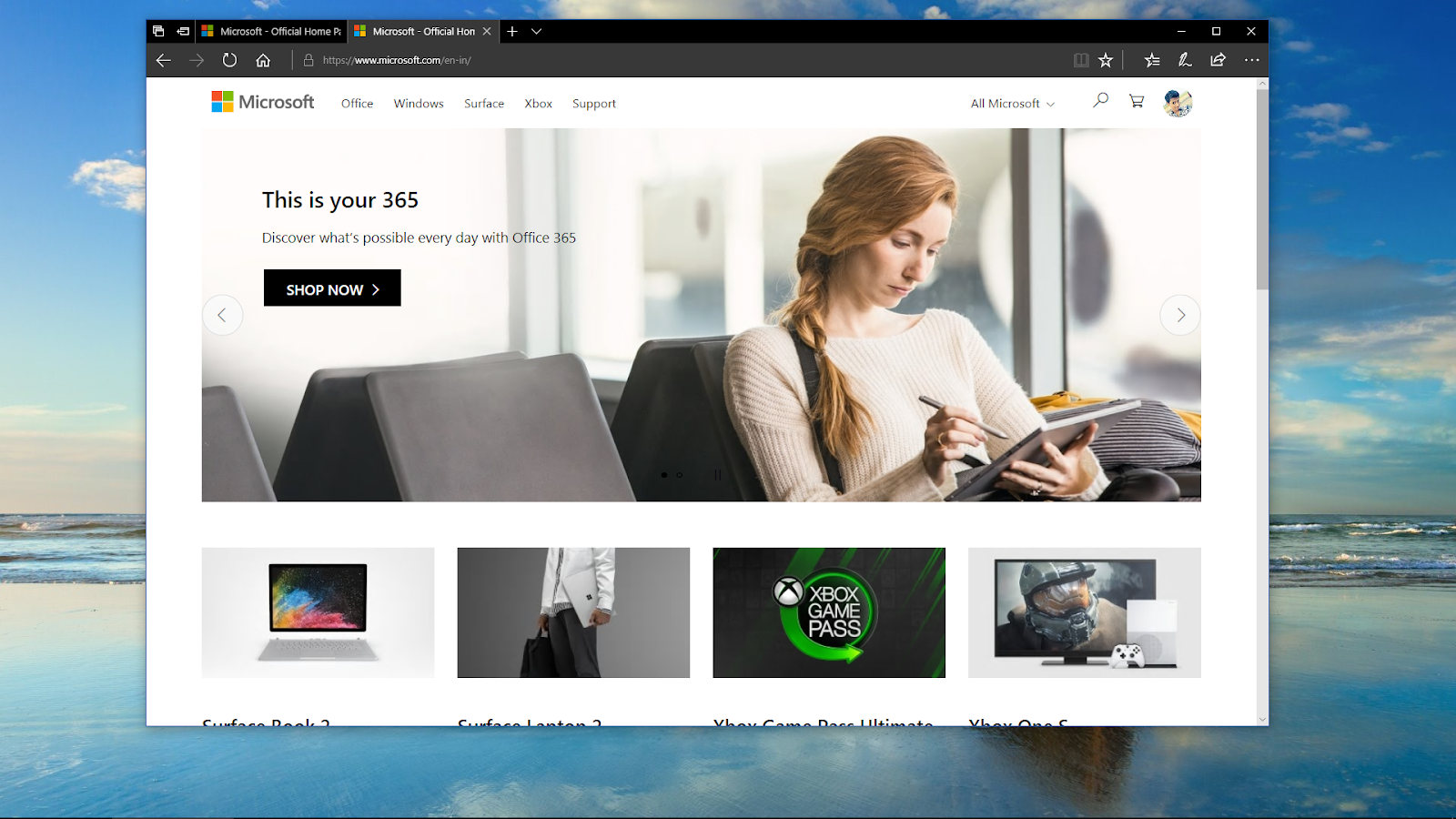Viewport: 1456px width, 819px height.
Task: Show the tab preview chevron
Action: (x=537, y=31)
